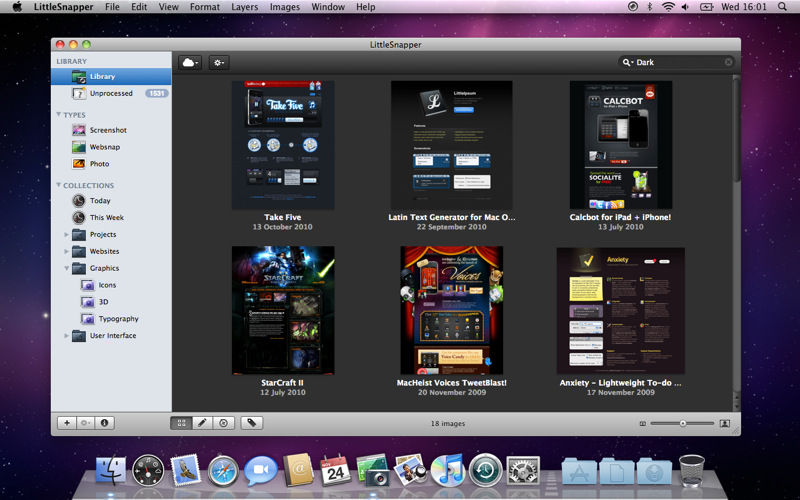Click the small thumbnail size icon
Screen dimensions: 800x500
642,423
